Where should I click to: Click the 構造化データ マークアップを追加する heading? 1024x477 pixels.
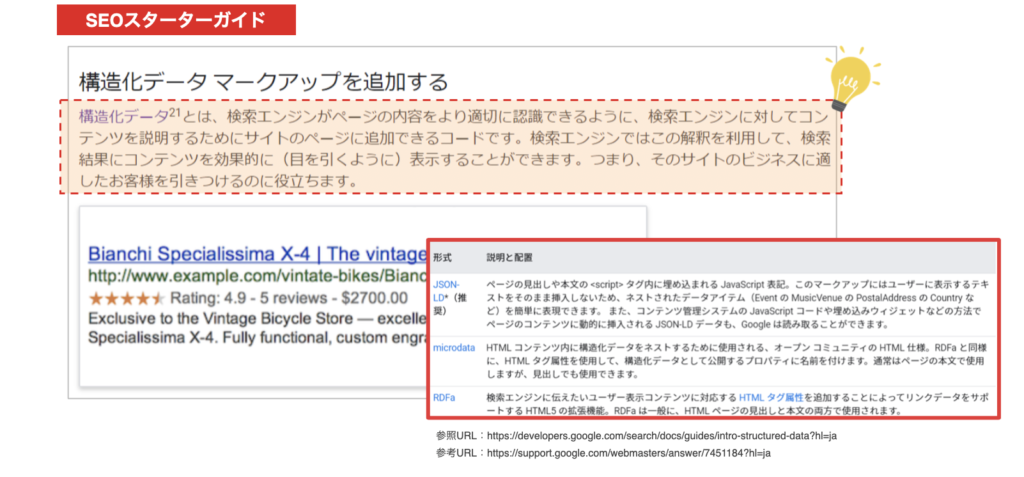click(263, 82)
